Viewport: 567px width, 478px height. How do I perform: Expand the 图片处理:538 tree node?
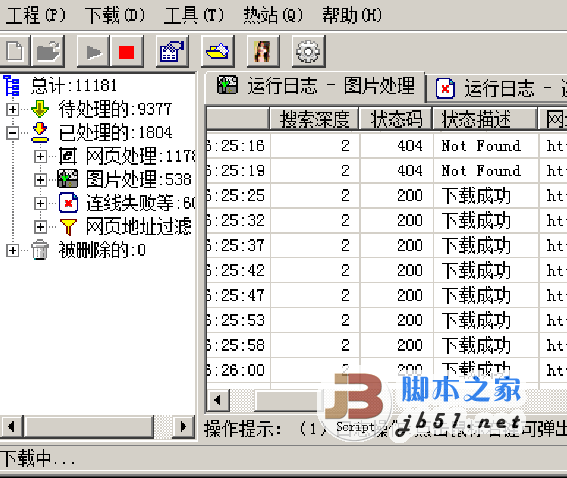click(40, 180)
